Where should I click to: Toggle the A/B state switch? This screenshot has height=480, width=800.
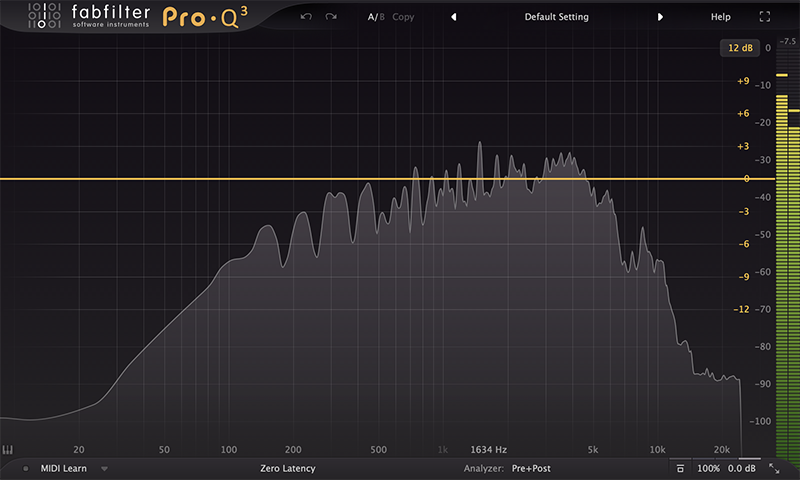(375, 17)
